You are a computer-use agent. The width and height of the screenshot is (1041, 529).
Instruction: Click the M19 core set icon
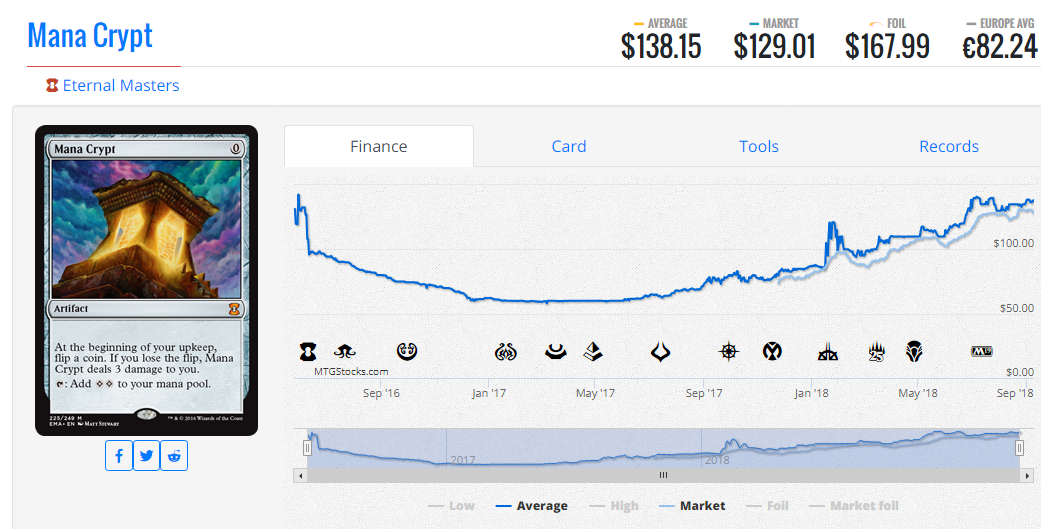click(982, 351)
